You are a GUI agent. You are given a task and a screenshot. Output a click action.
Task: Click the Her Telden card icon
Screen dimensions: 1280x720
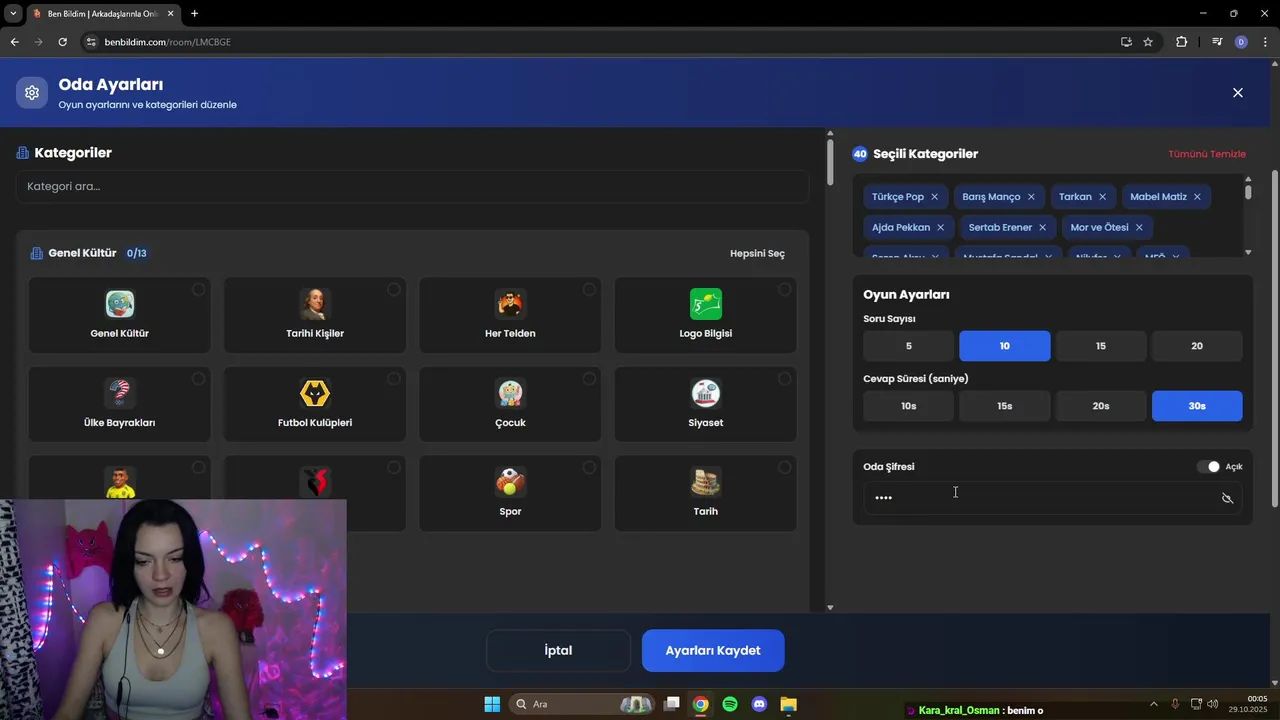(x=510, y=304)
